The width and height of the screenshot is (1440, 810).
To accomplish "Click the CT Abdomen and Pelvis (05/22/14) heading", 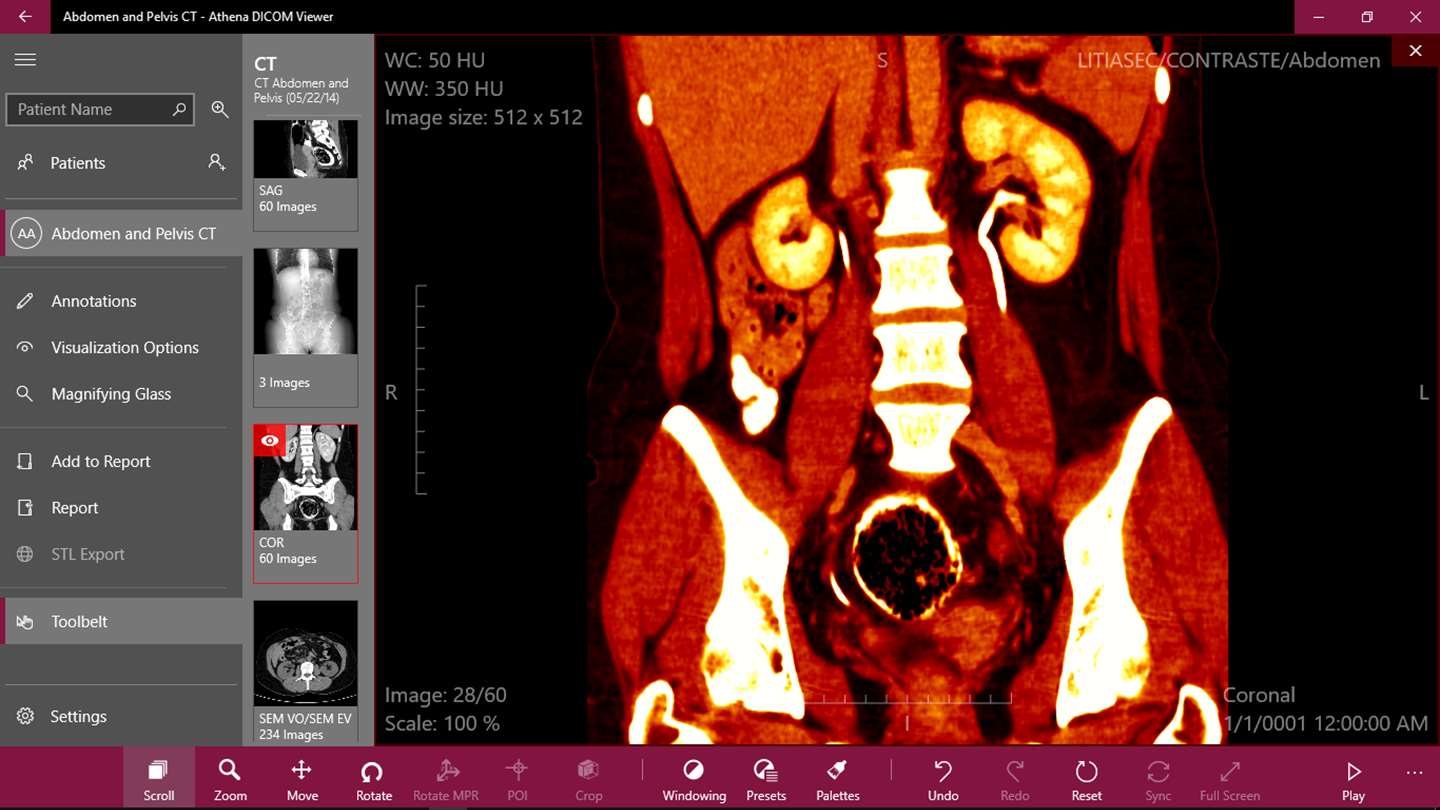I will tap(301, 91).
